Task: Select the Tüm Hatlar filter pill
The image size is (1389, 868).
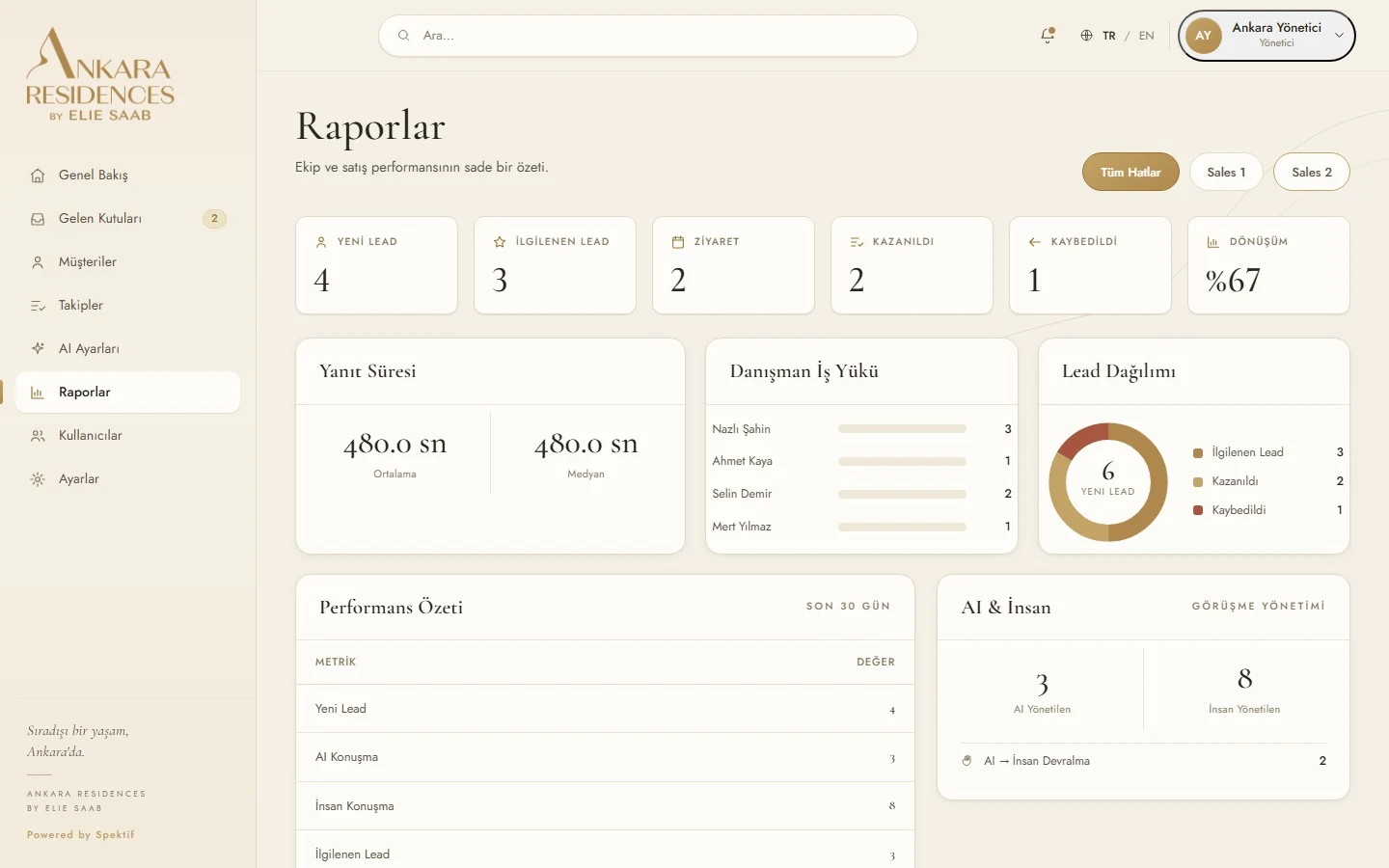Action: click(1130, 172)
